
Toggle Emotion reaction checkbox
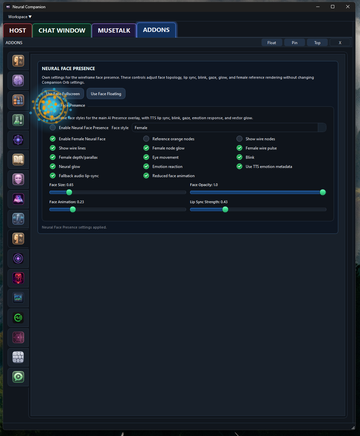[x=146, y=166]
